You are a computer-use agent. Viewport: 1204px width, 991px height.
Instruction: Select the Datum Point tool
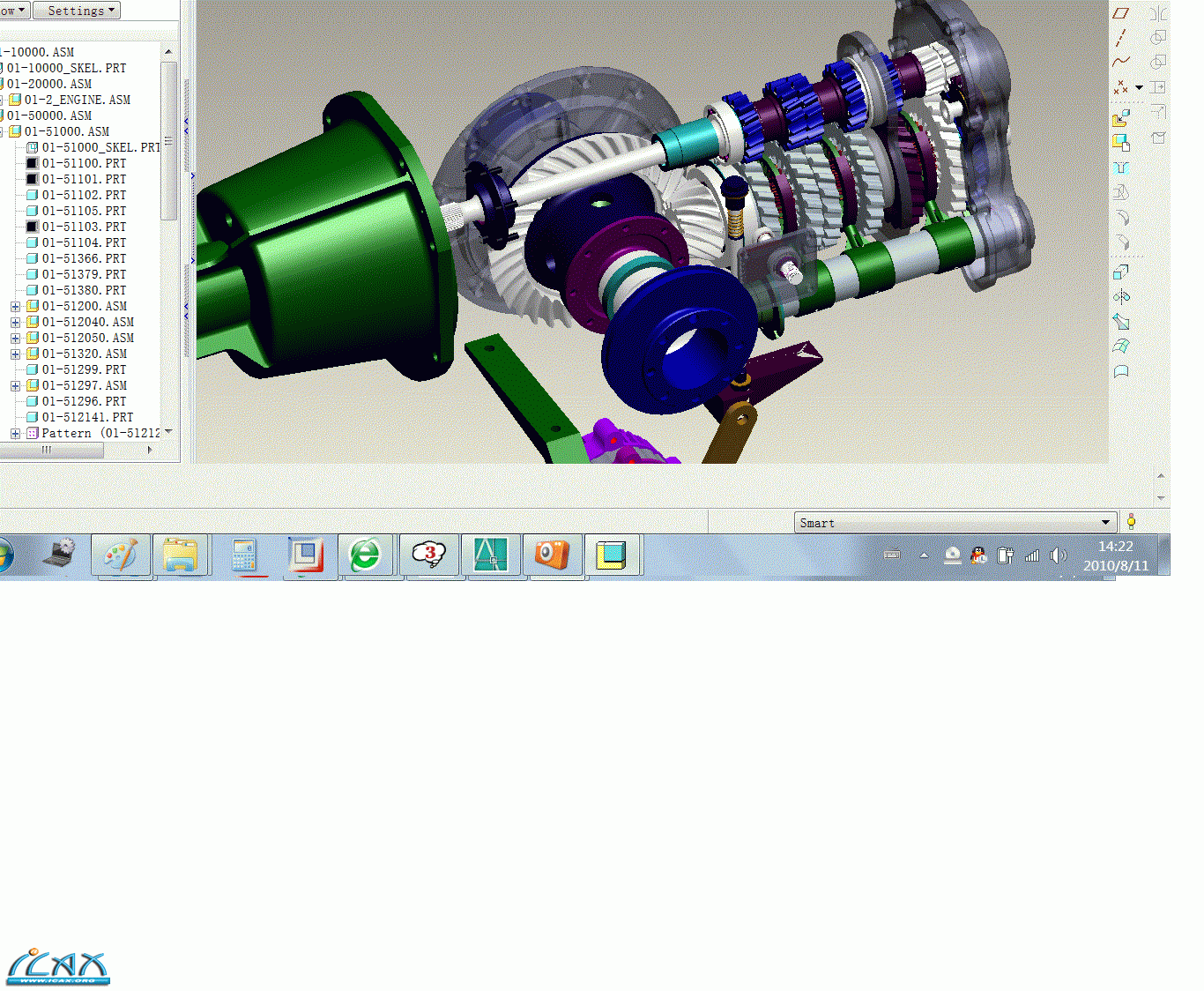(1121, 87)
